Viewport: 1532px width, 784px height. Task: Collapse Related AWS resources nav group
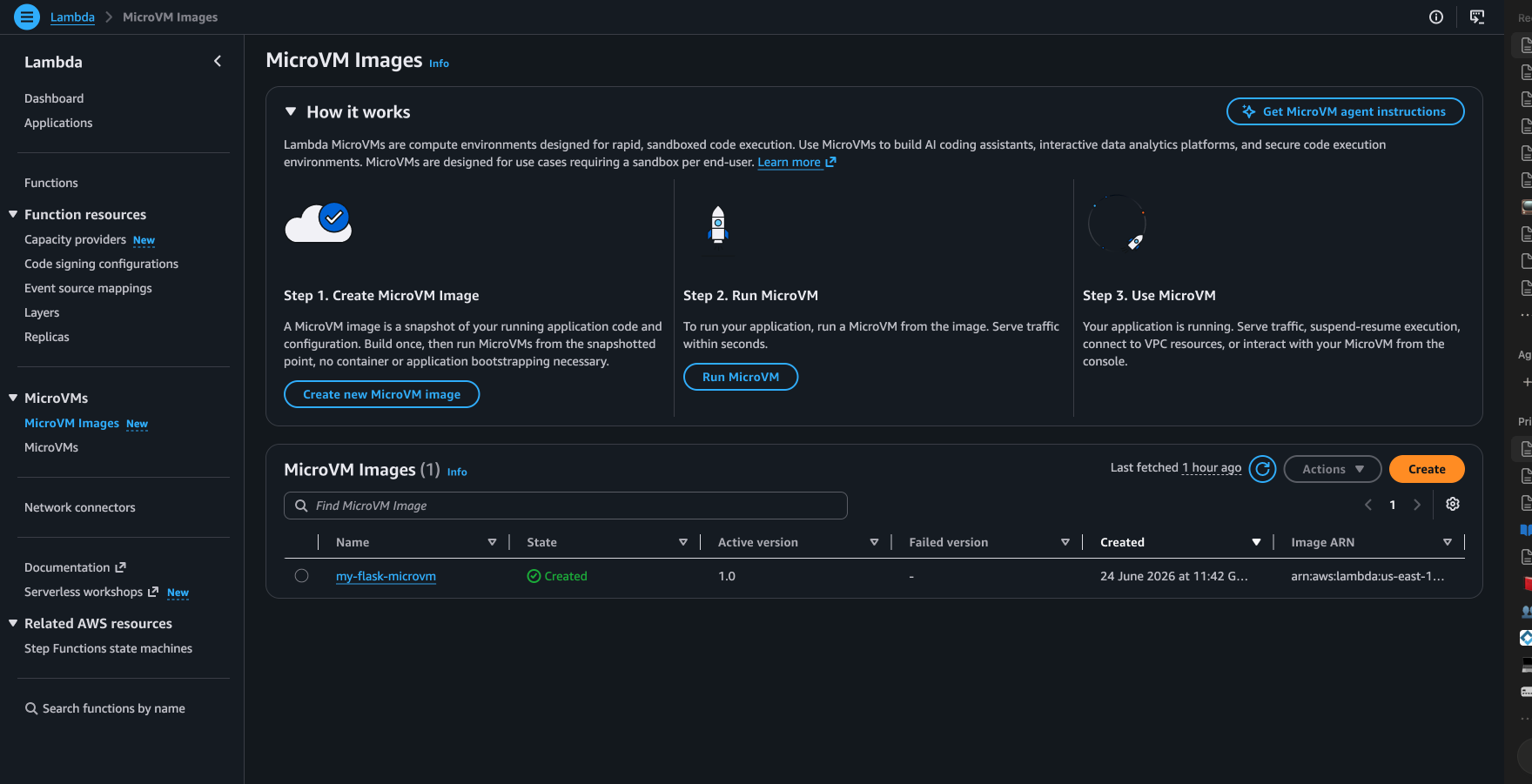click(x=13, y=623)
